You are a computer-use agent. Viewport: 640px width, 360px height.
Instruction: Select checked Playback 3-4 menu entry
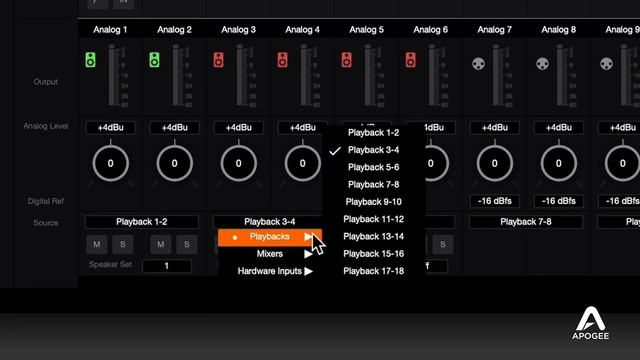(x=373, y=150)
